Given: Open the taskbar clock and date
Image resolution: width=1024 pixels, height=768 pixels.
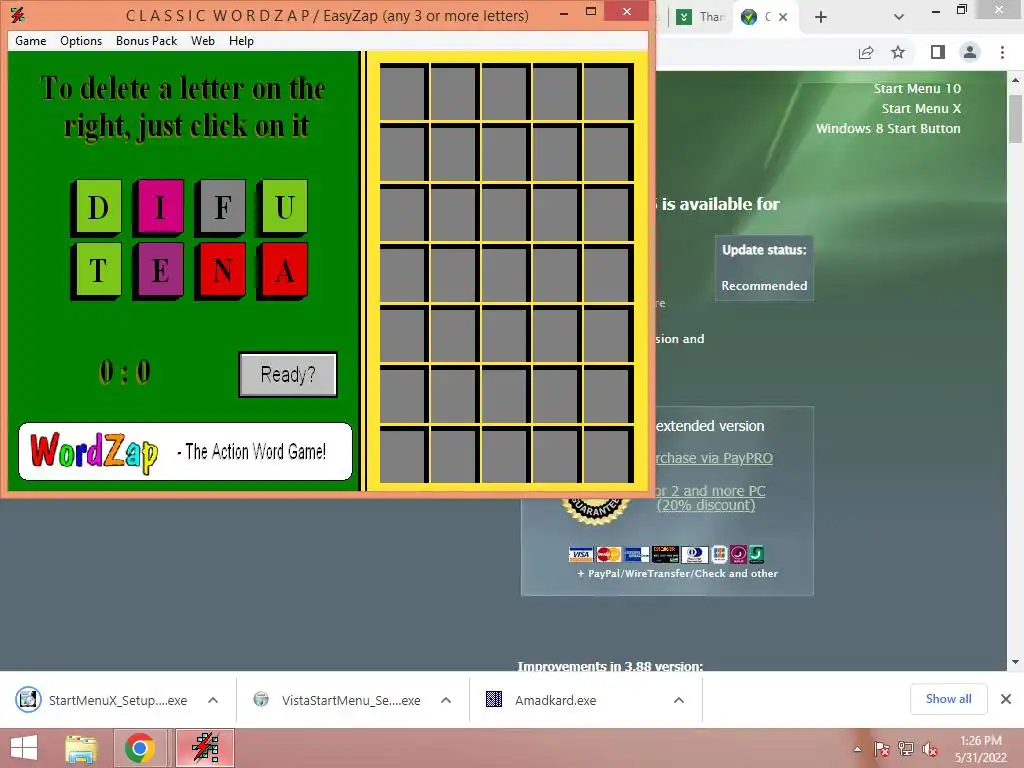Looking at the screenshot, I should [x=981, y=748].
